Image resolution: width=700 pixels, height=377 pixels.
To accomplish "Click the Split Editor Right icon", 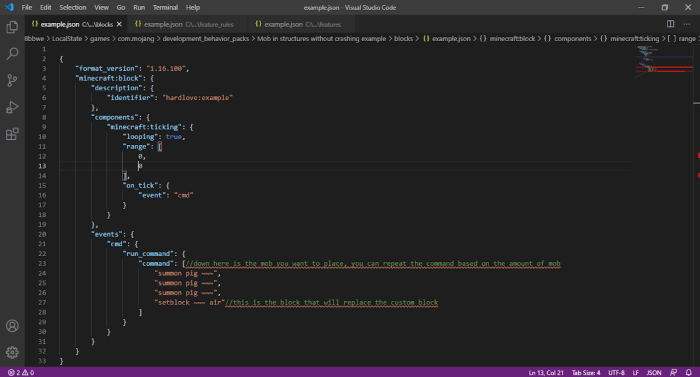I will [670, 24].
